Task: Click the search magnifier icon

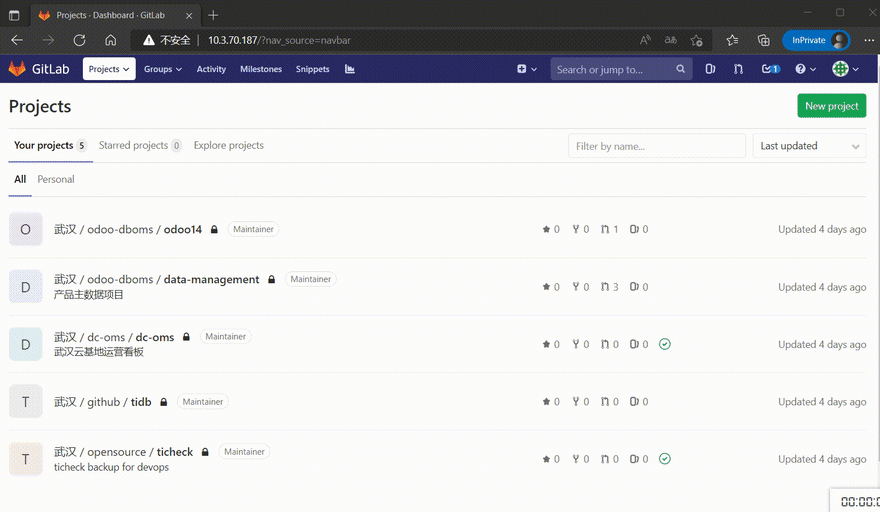Action: [680, 69]
